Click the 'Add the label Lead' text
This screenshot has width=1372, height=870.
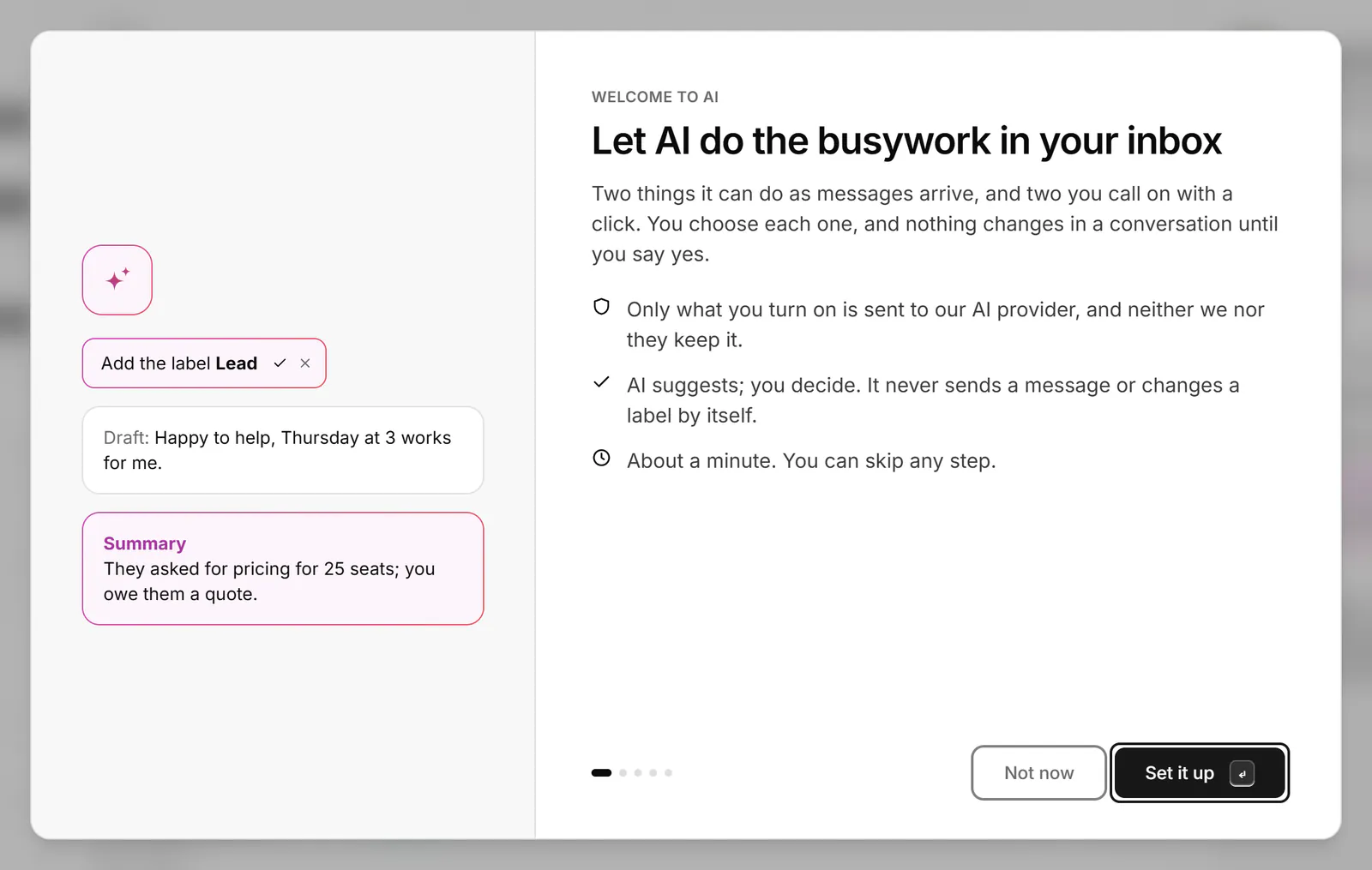click(x=179, y=363)
